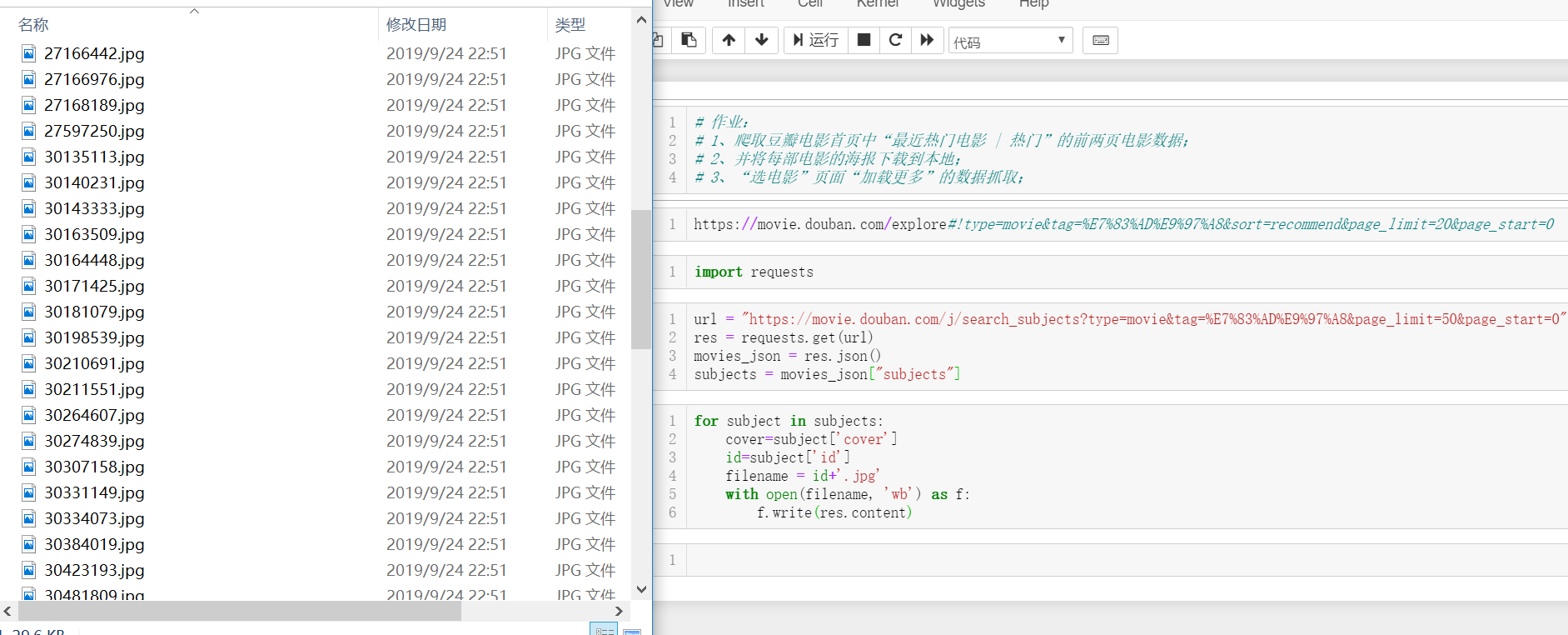Click into the empty last notebook cell

(1124, 560)
